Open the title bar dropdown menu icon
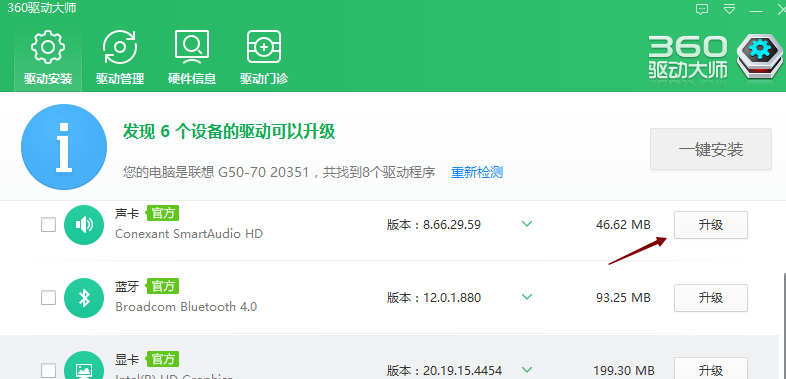 coord(729,9)
